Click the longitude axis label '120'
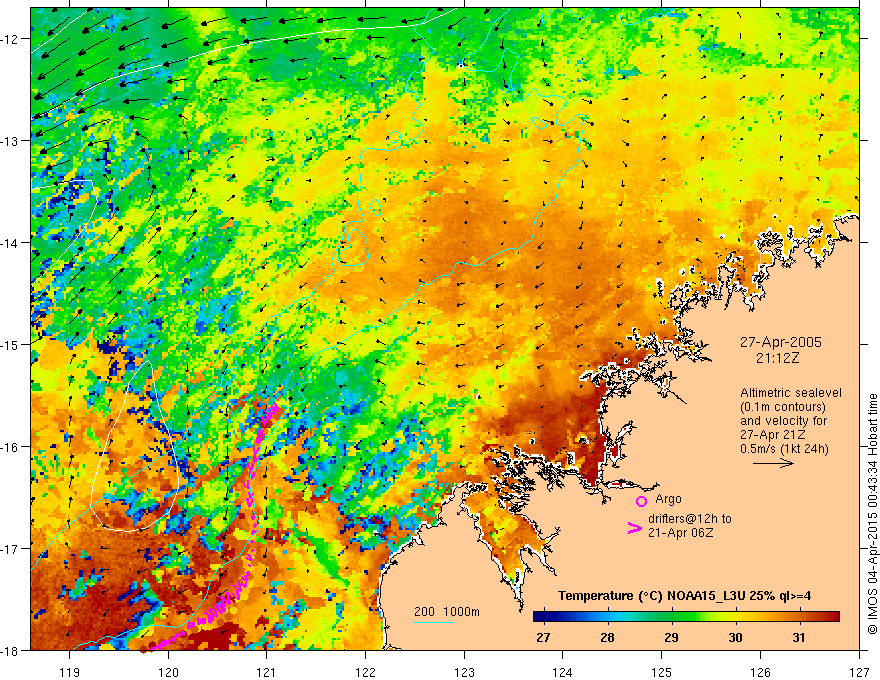 tap(168, 672)
